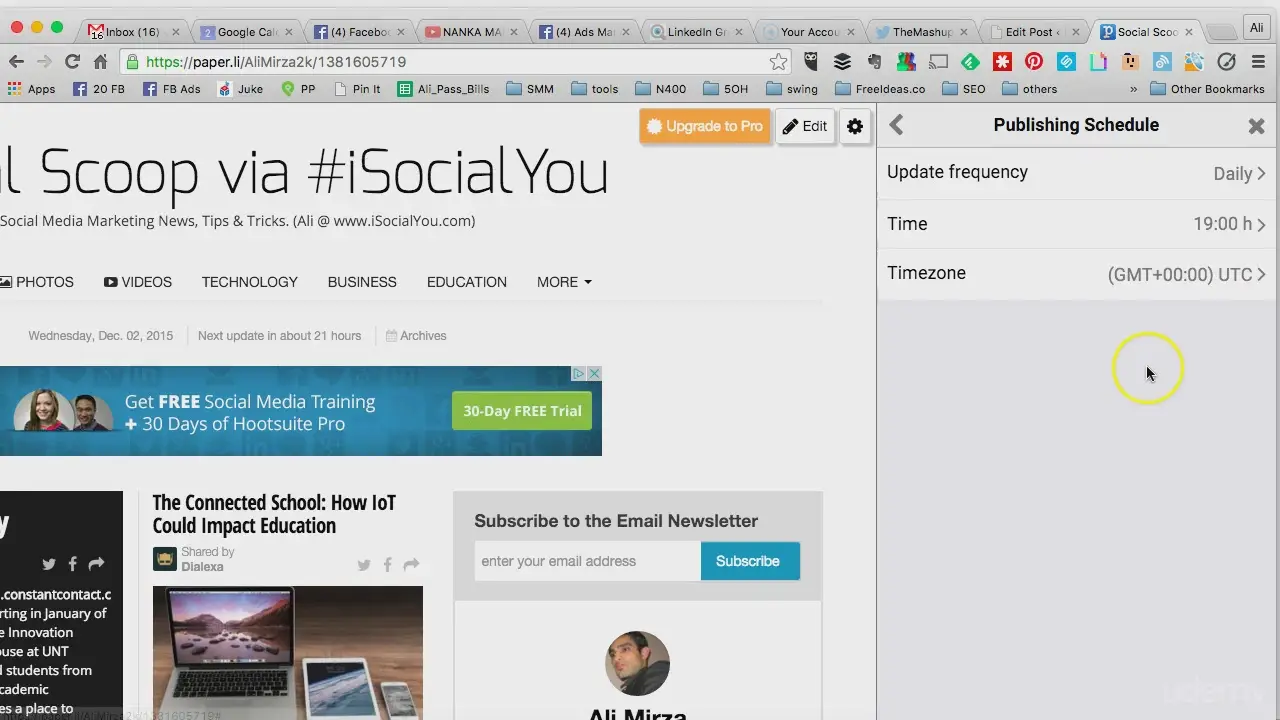Open Update frequency setting
The image size is (1280, 720).
click(x=1076, y=173)
